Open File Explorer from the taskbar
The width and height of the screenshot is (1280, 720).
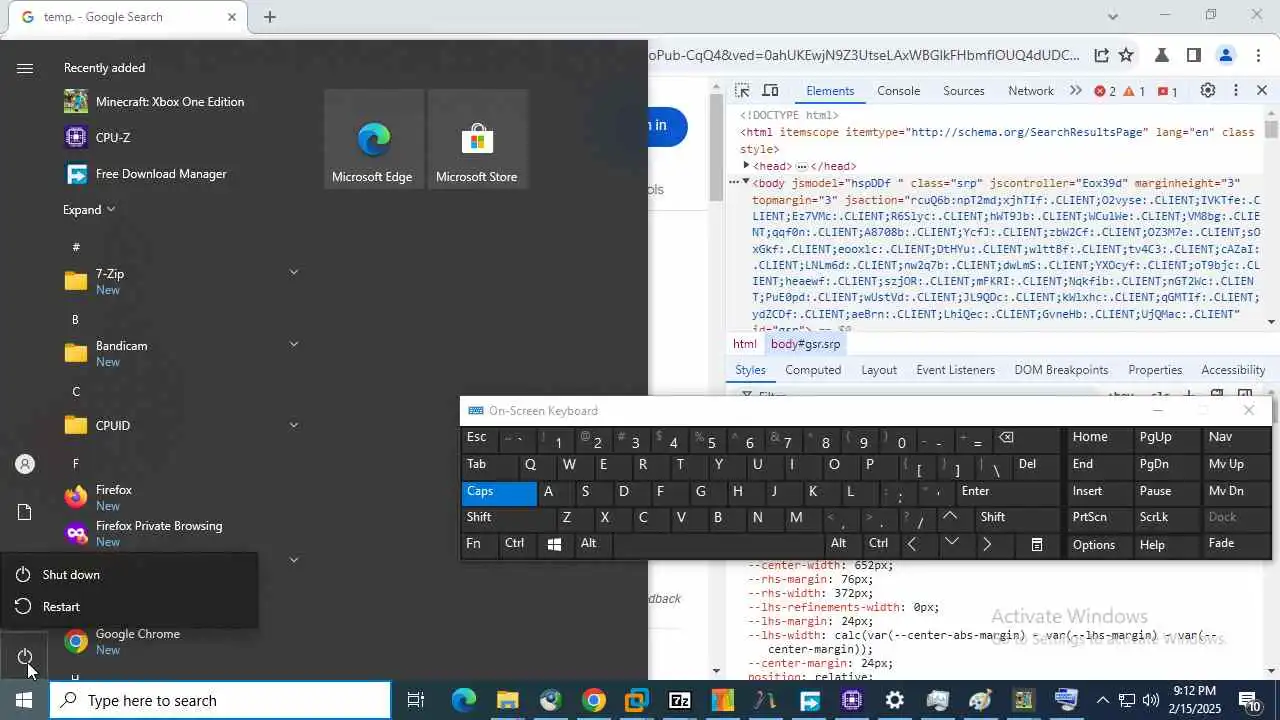[x=507, y=700]
